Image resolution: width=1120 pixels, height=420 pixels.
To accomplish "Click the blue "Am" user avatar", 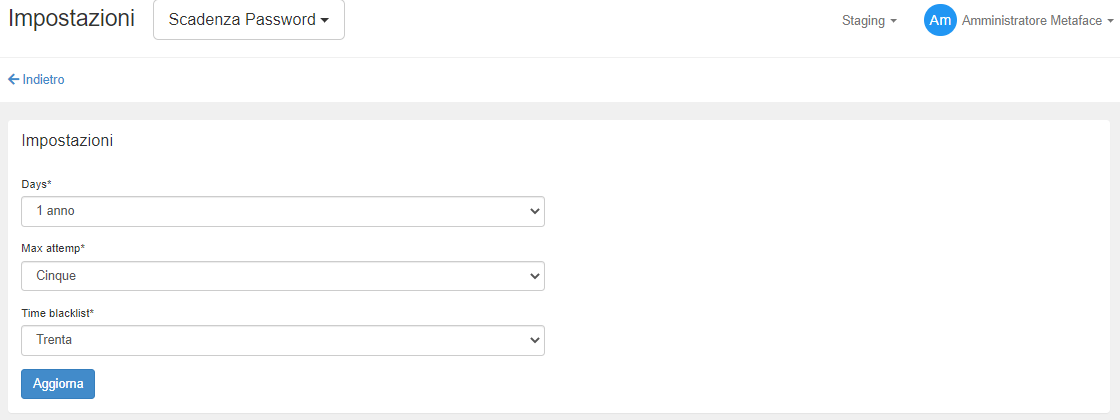I will pos(940,20).
